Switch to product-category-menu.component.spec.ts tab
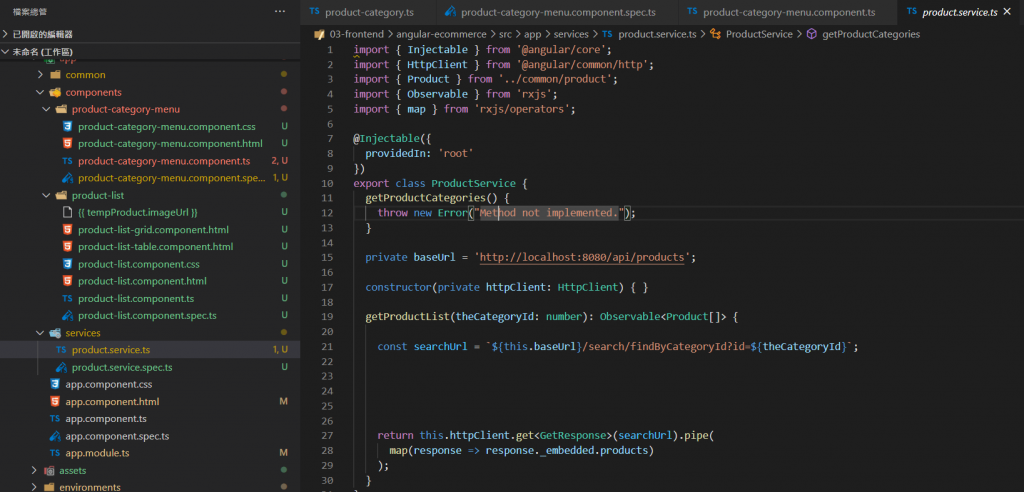The height and width of the screenshot is (492, 1024). coord(558,12)
